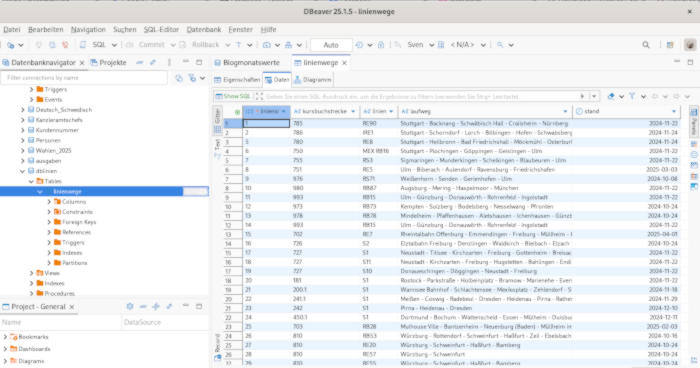This screenshot has width=700, height=368.
Task: Select the Diagrams project folder
Action: (31, 361)
